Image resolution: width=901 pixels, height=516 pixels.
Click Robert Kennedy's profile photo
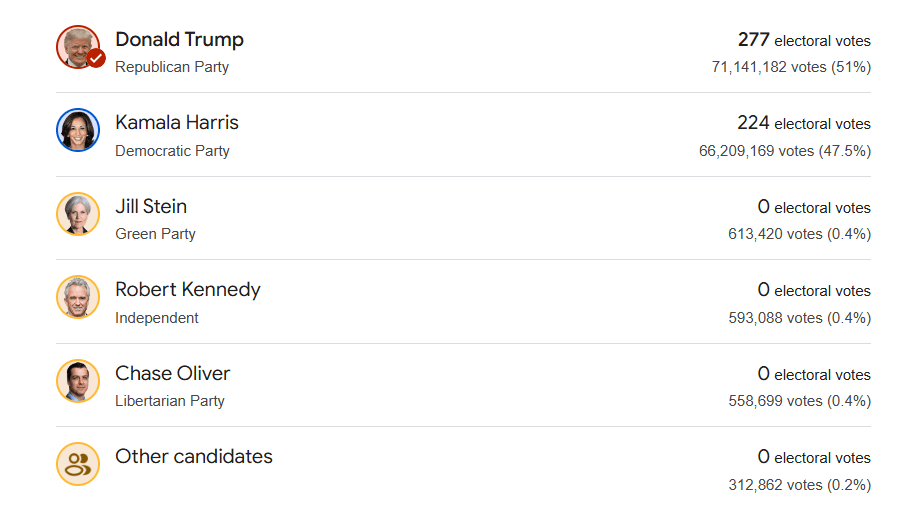pos(77,297)
